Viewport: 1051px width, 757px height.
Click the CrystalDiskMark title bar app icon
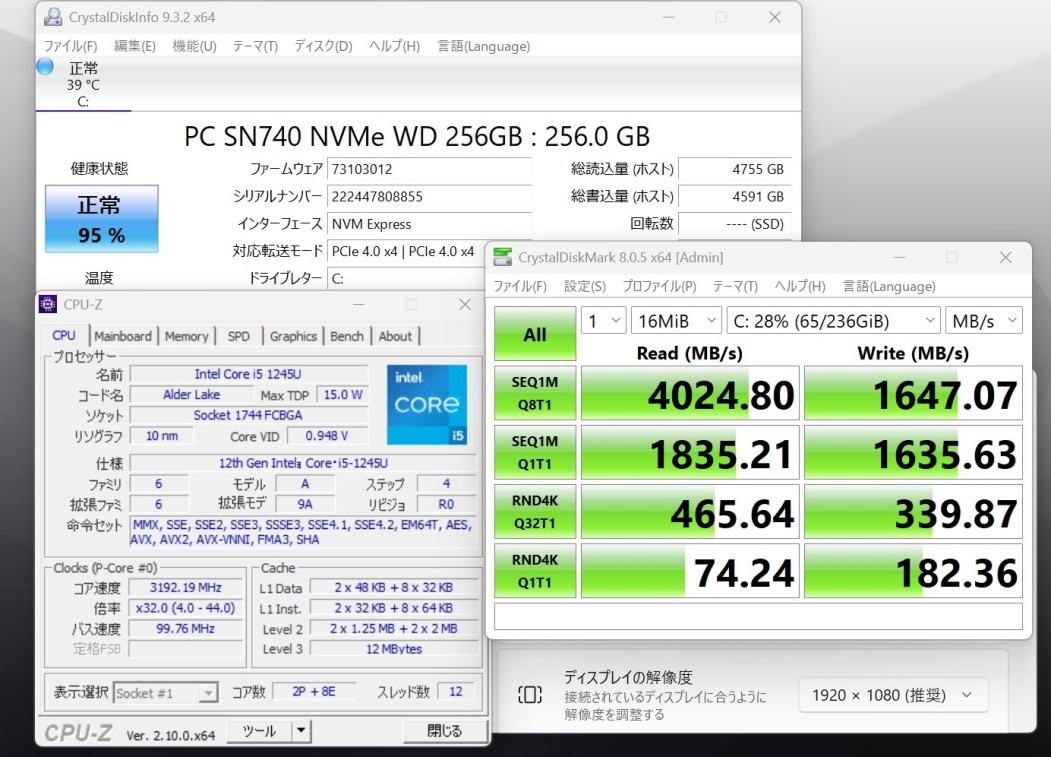pyautogui.click(x=502, y=257)
